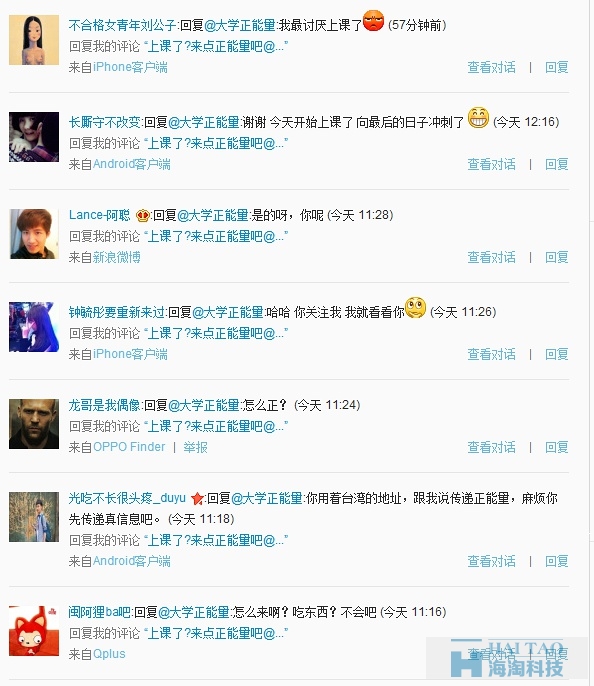Viewport: 594px width, 686px height.
Task: Open Lance-阿聪's profile picture
Action: 34,234
